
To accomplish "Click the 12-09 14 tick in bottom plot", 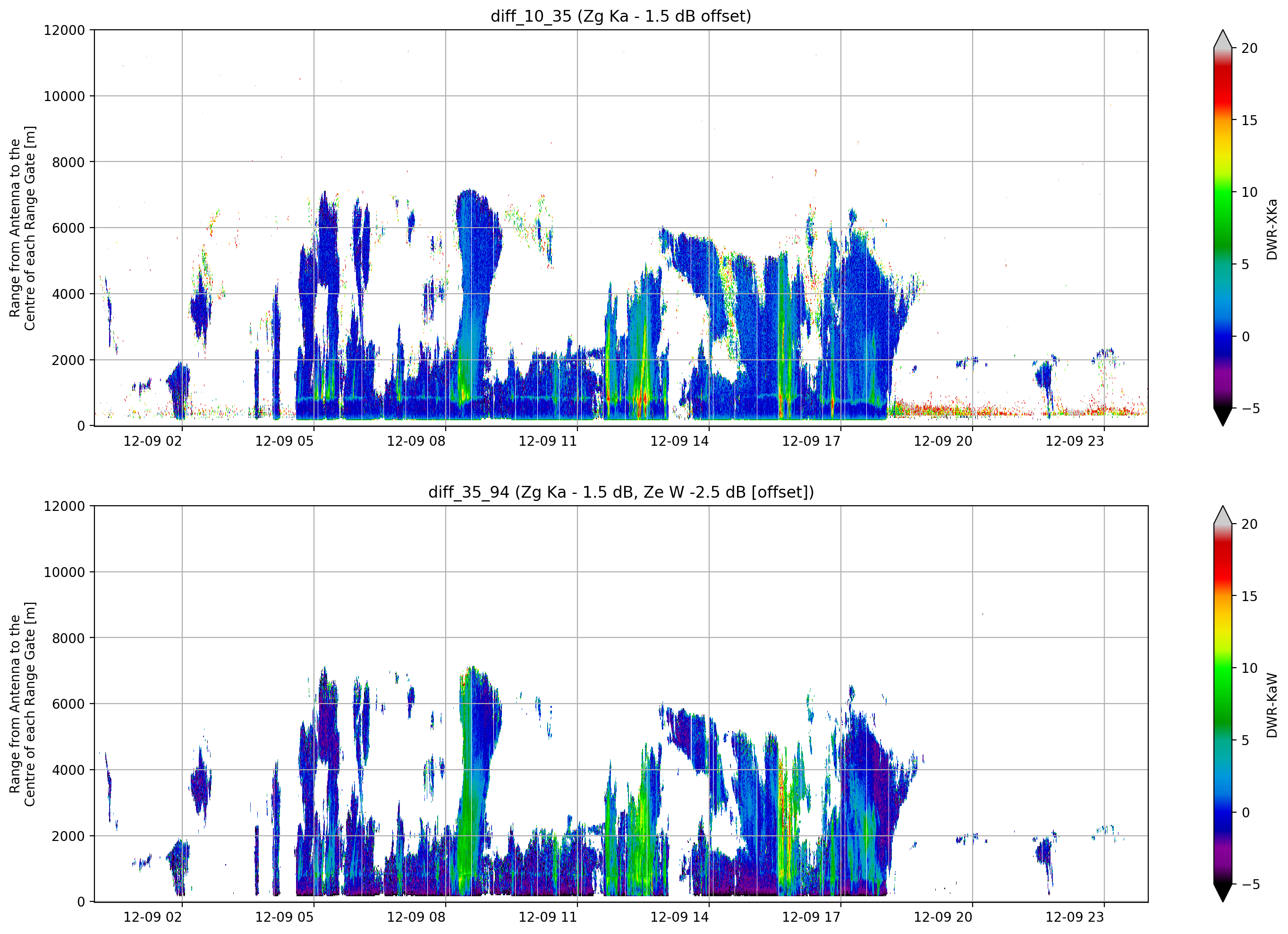I will coord(680,917).
